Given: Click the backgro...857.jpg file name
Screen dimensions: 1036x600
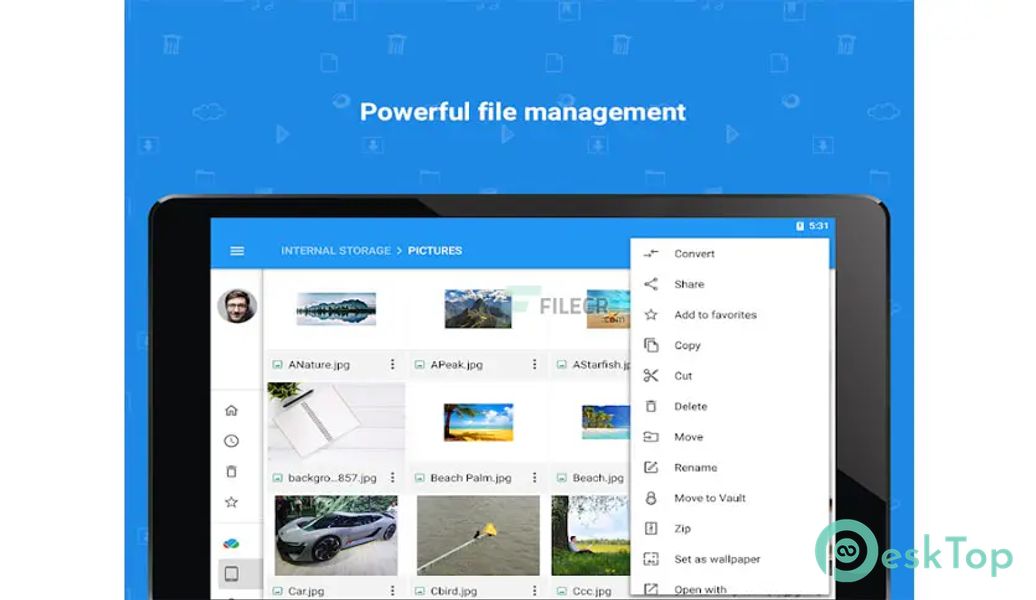Looking at the screenshot, I should click(x=332, y=477).
